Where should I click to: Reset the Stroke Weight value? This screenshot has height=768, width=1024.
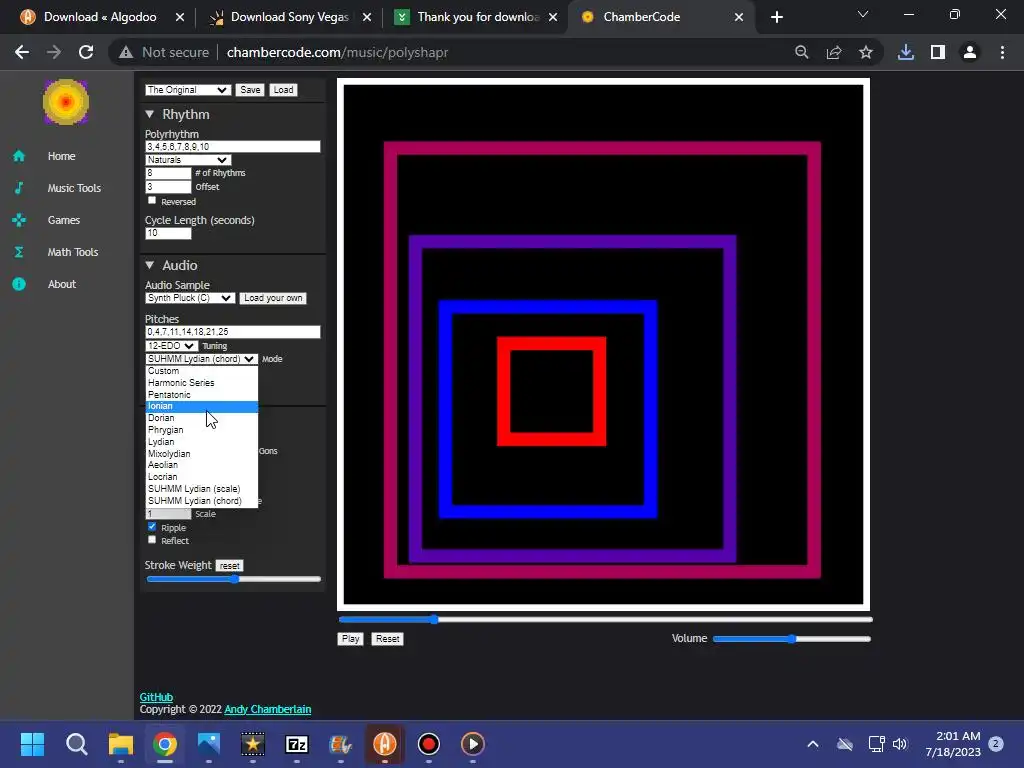(229, 566)
